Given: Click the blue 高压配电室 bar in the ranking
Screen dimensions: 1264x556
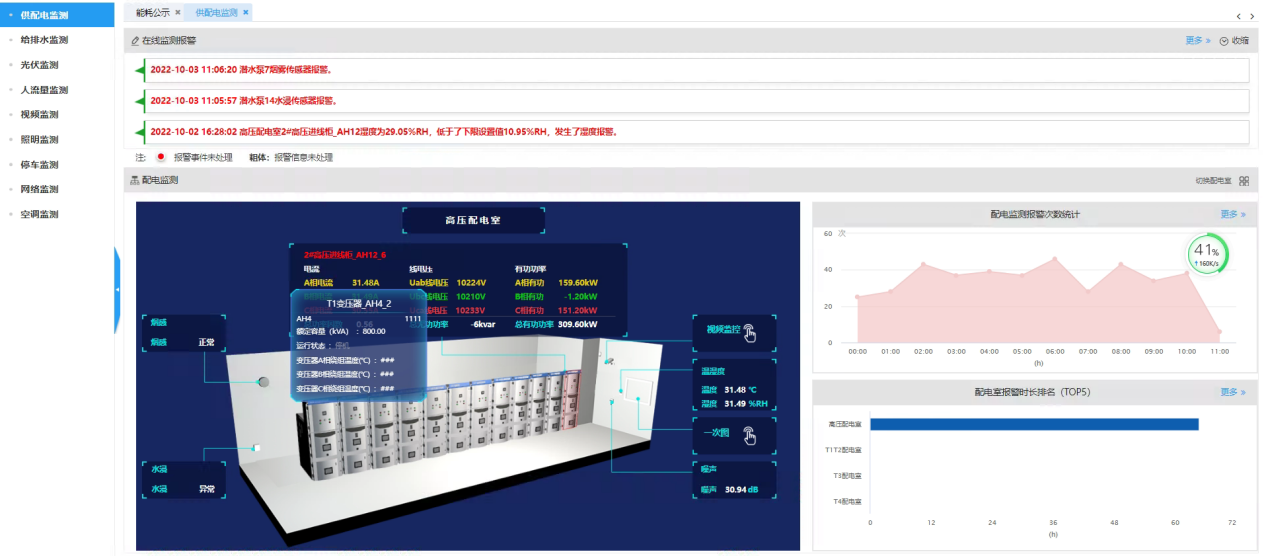Looking at the screenshot, I should [1033, 424].
